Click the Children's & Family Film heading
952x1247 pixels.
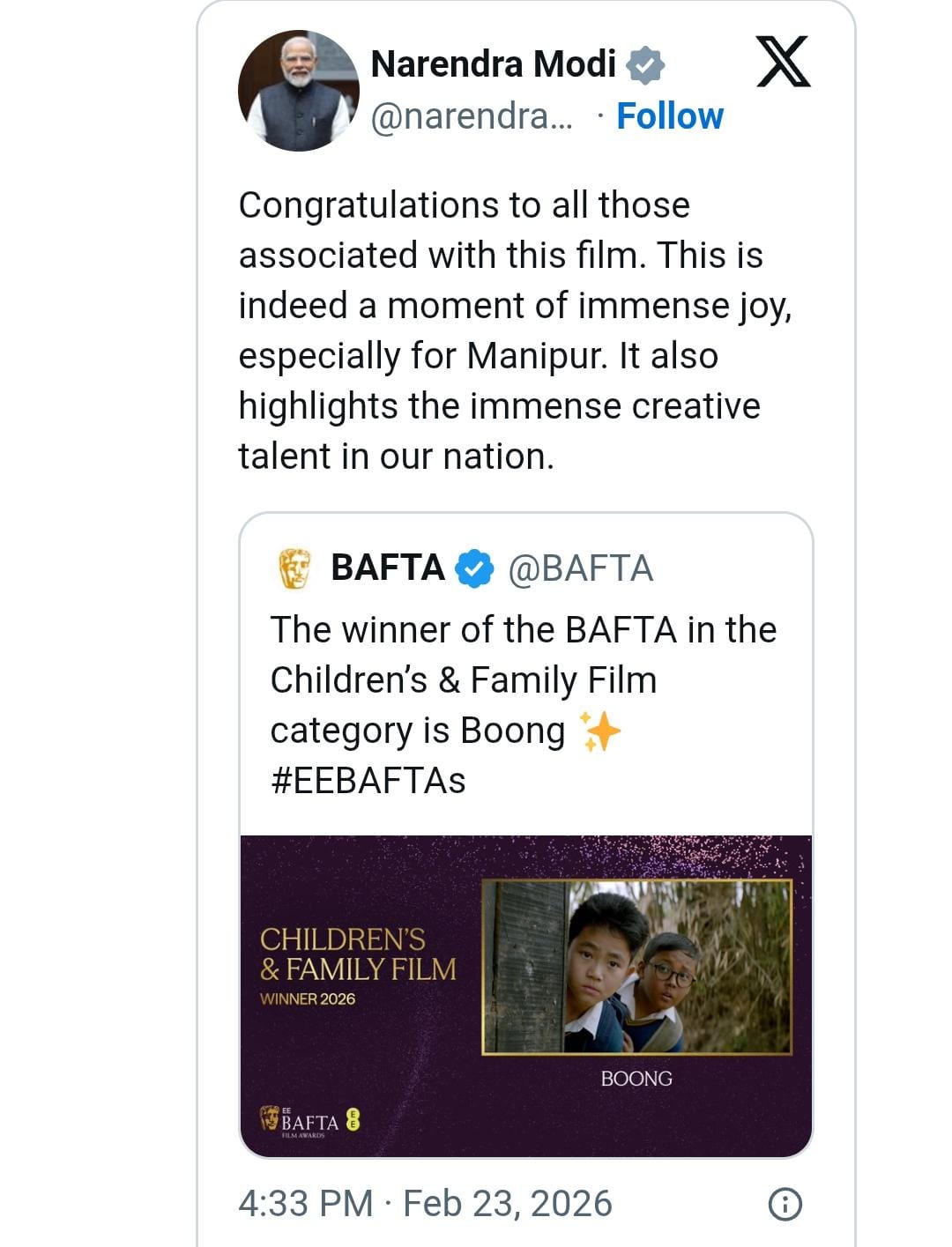click(357, 954)
